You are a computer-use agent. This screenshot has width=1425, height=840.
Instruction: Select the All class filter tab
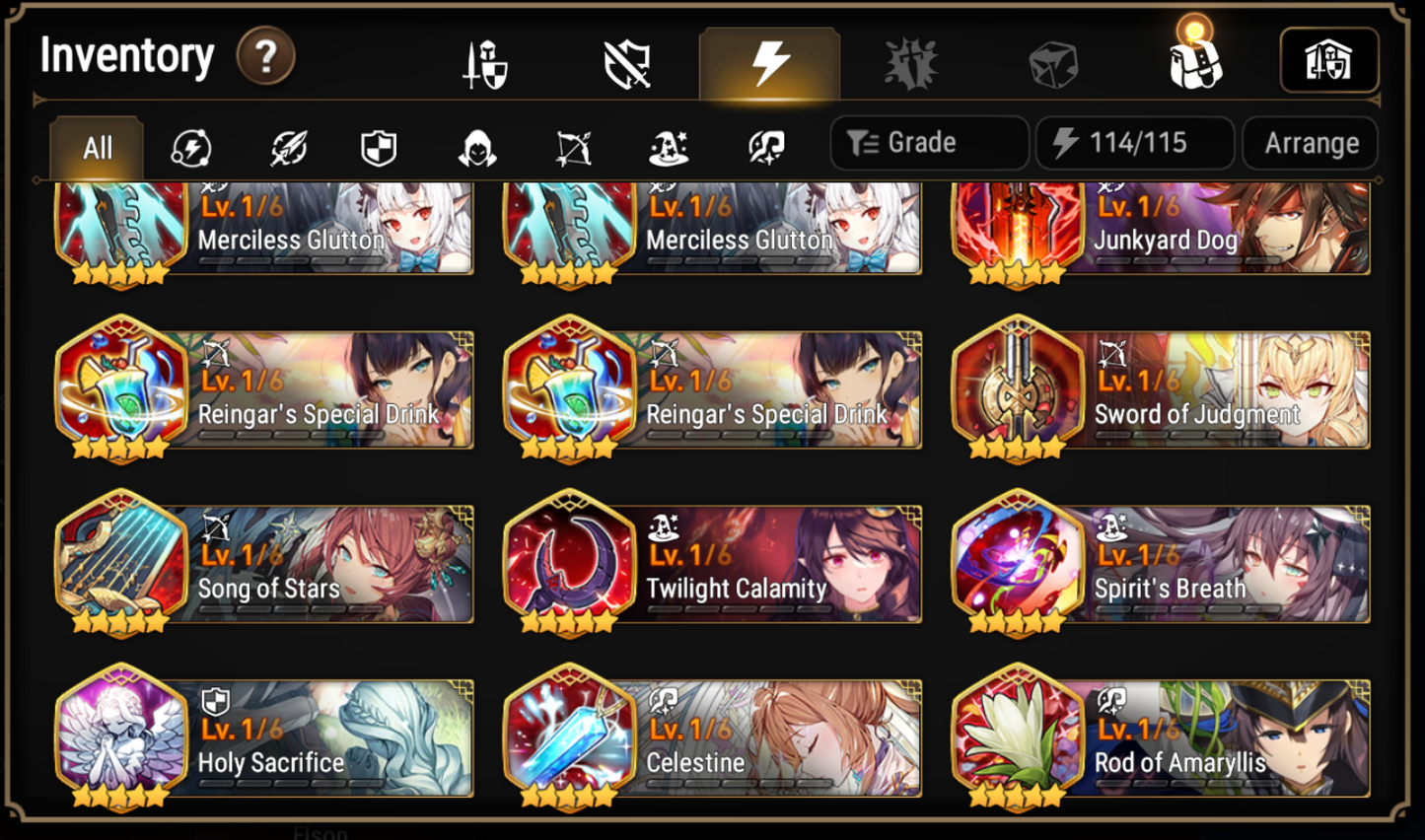[97, 148]
